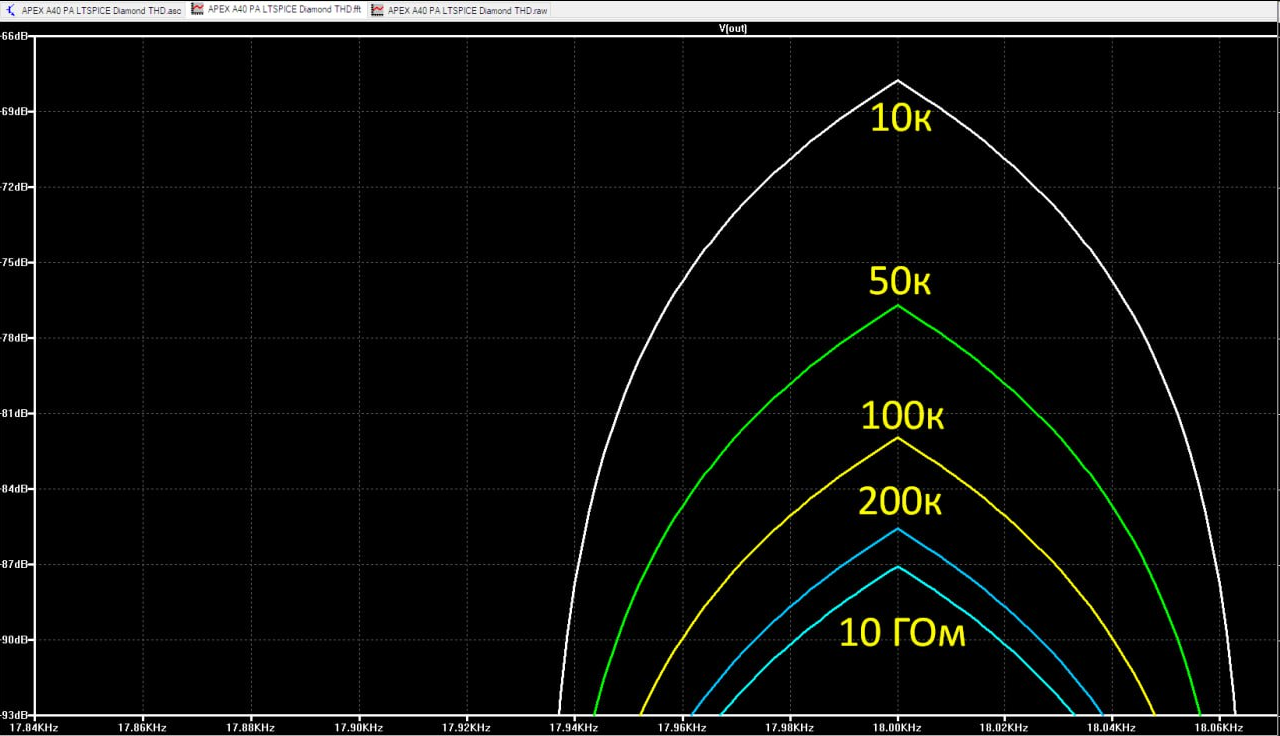Click the V(out) trace label

point(733,28)
